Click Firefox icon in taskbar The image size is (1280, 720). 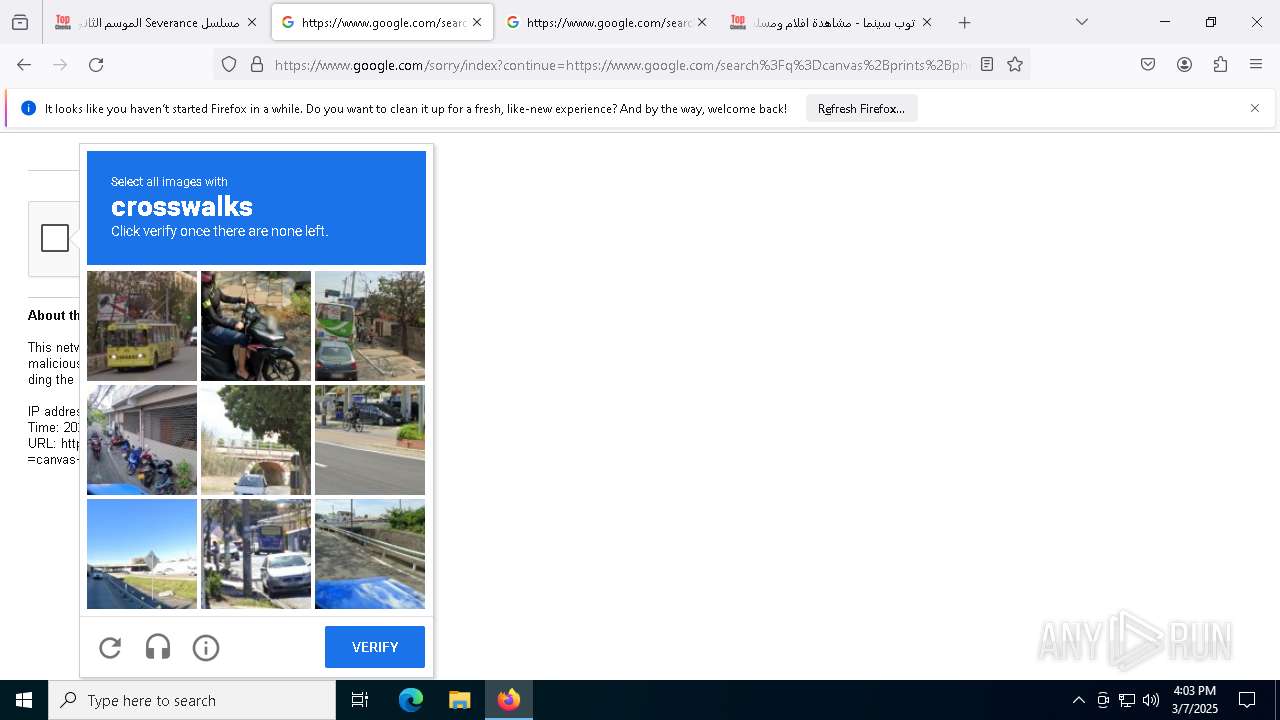pyautogui.click(x=508, y=700)
